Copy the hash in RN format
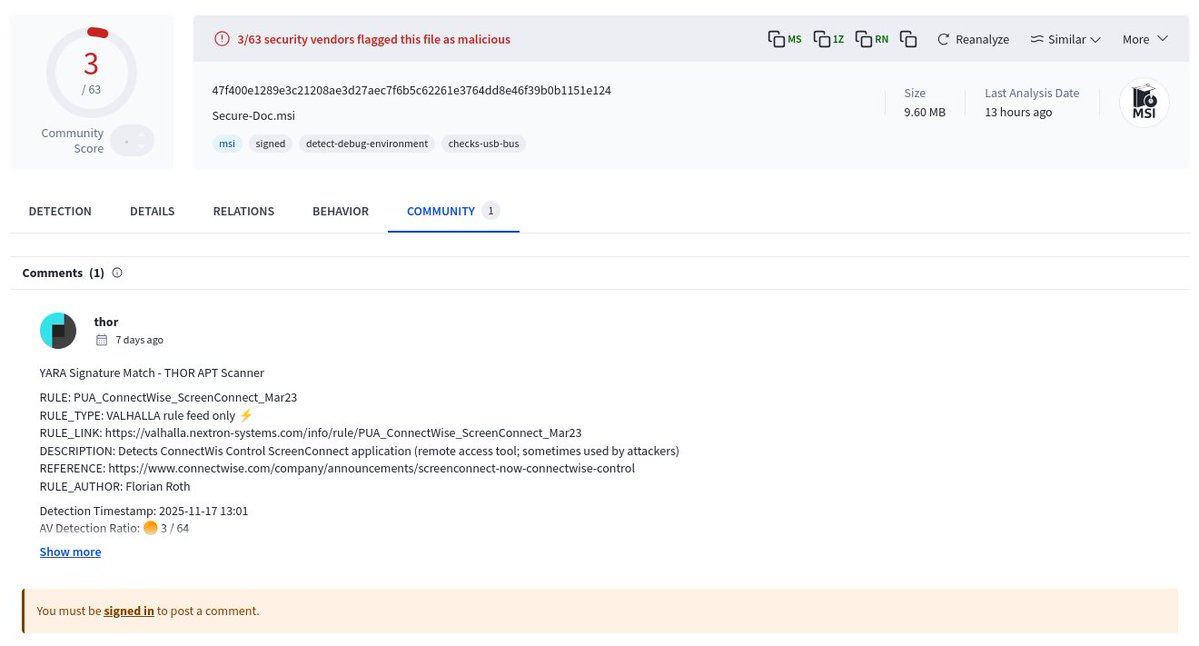This screenshot has width=1199, height=646. point(868,37)
